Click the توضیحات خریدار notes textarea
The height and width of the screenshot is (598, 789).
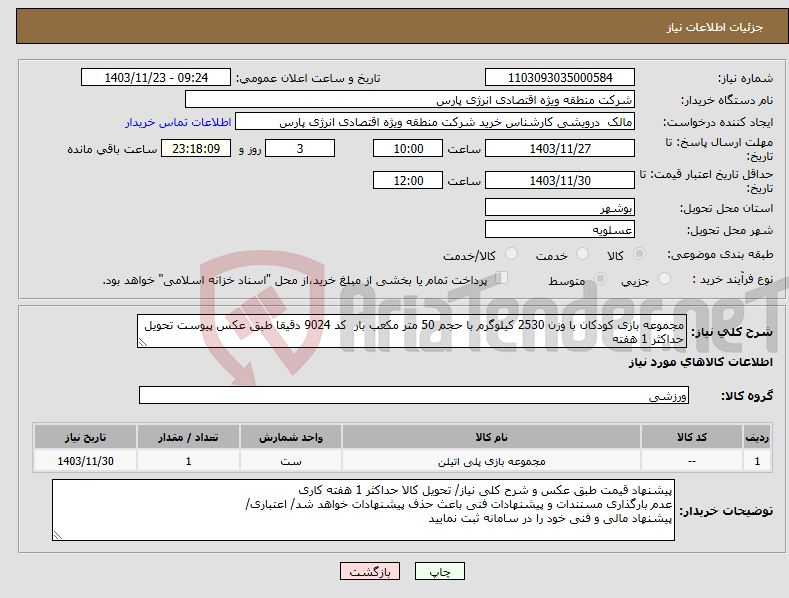click(x=363, y=510)
